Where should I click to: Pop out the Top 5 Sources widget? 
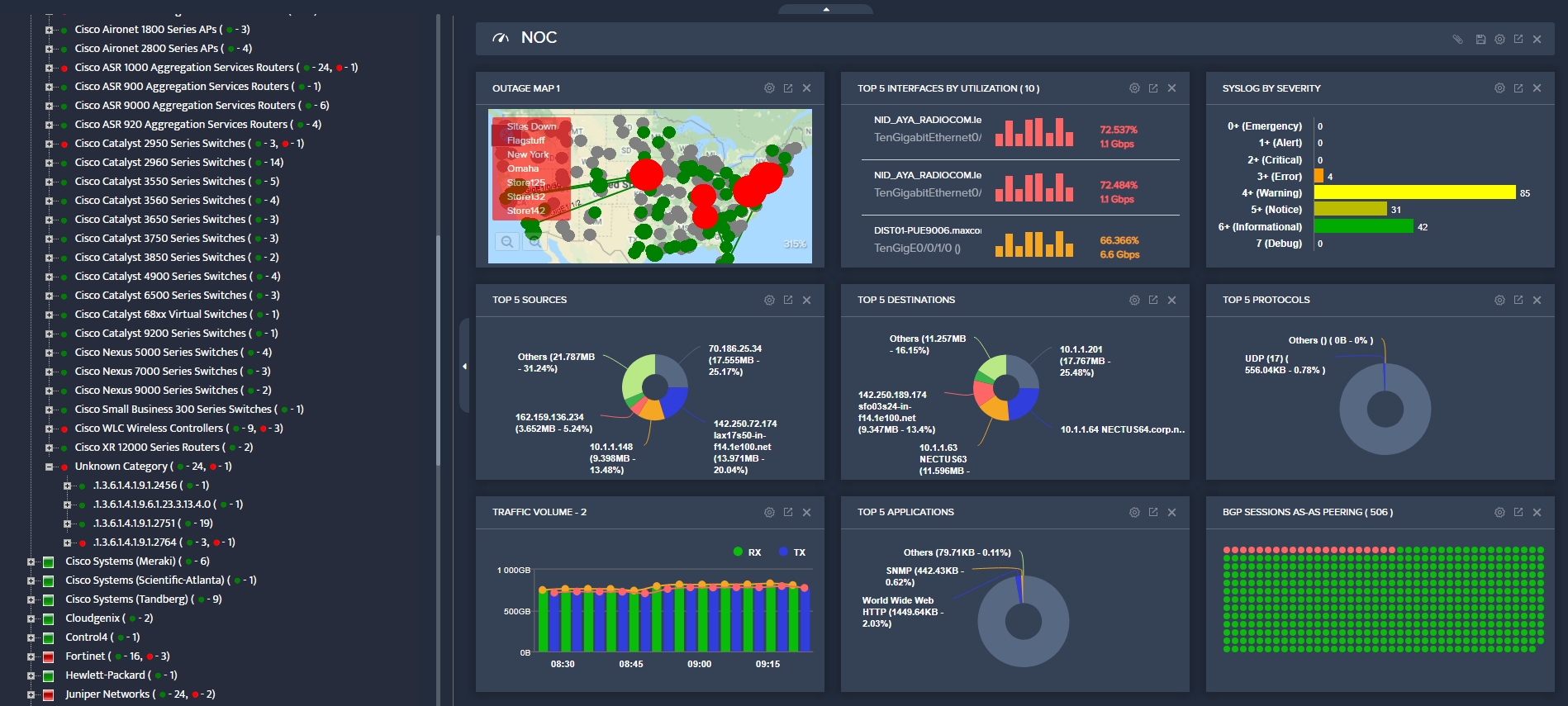click(788, 300)
